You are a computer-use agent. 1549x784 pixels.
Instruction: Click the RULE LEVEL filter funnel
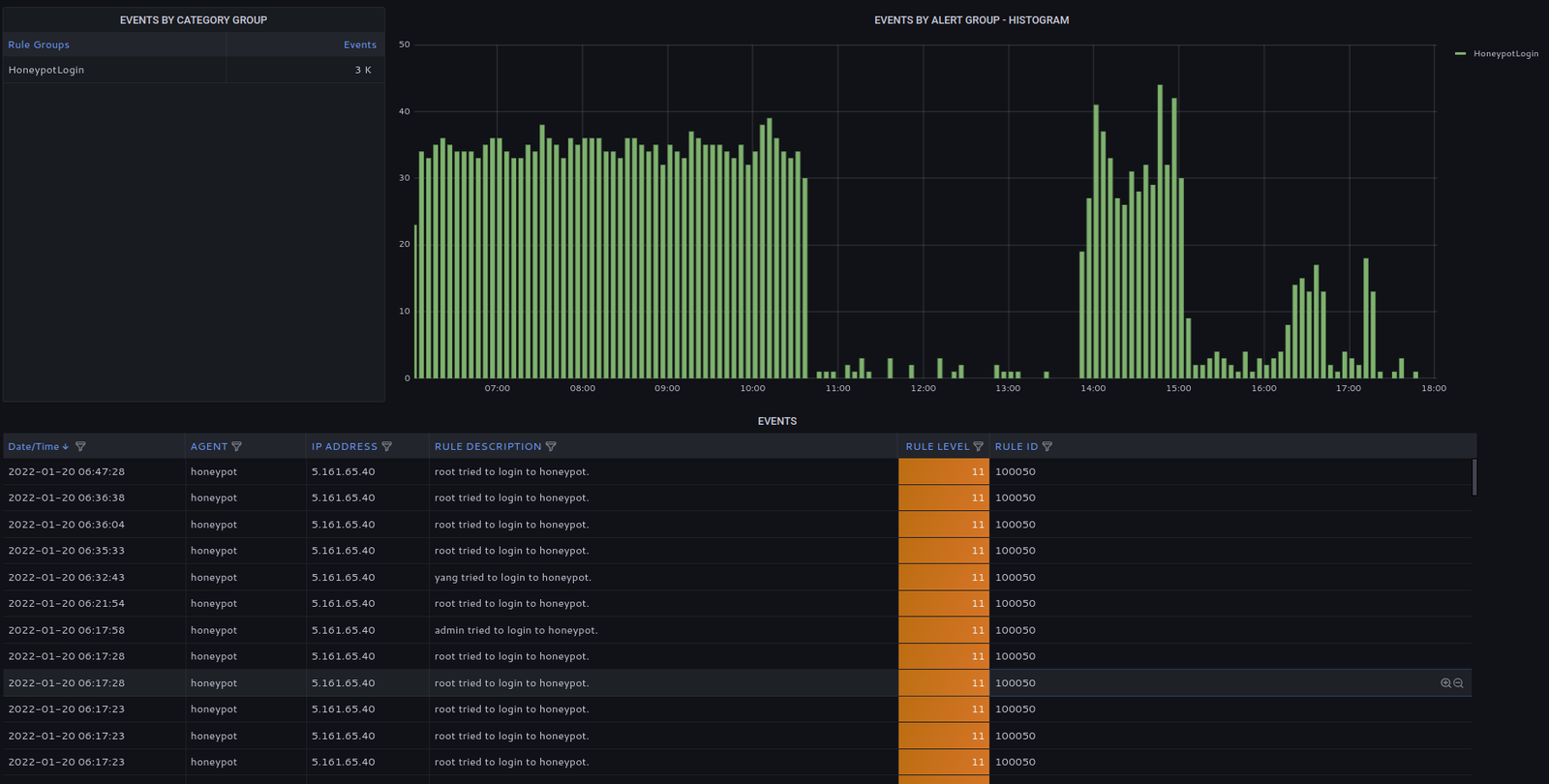(x=978, y=447)
